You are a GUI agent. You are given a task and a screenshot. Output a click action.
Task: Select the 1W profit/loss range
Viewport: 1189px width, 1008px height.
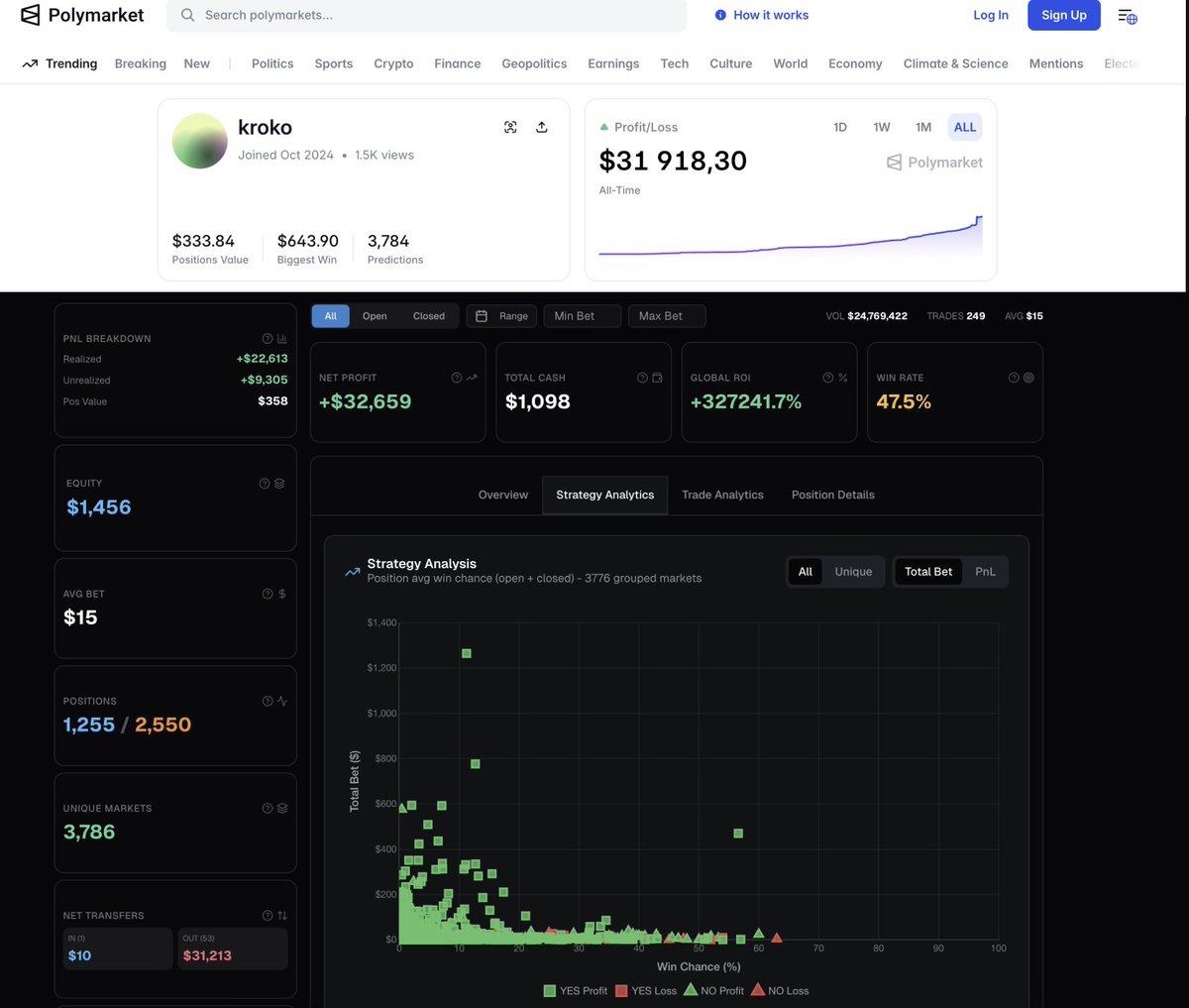click(x=882, y=127)
